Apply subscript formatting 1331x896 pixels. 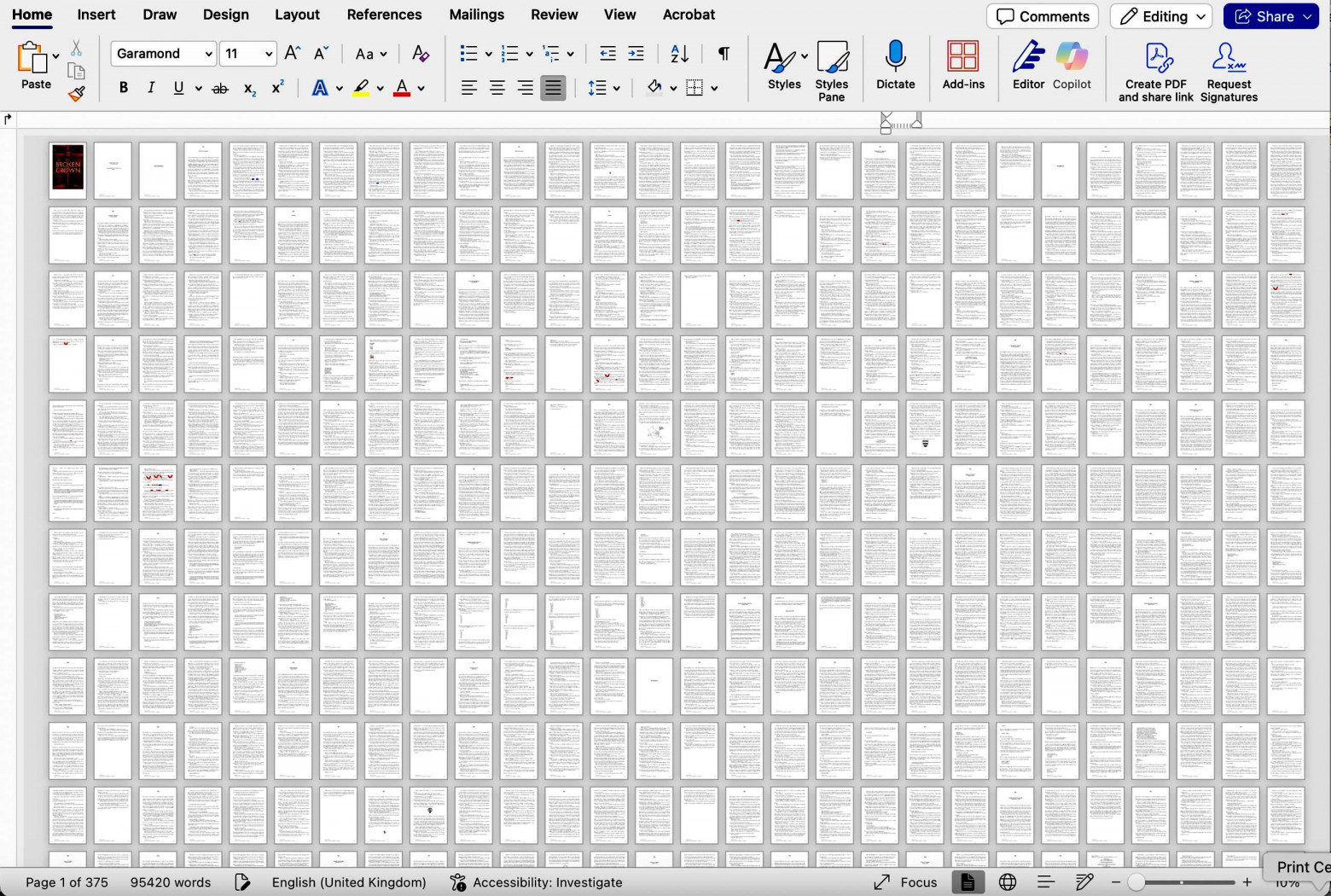click(249, 88)
